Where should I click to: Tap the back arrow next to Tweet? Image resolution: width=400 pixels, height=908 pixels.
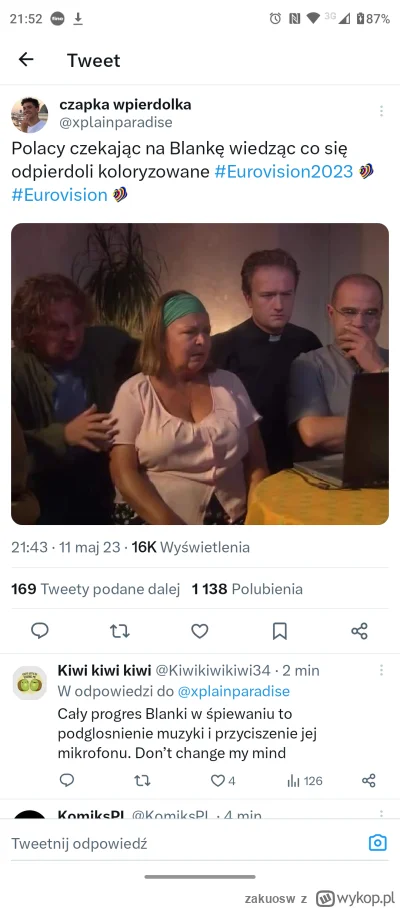click(25, 59)
